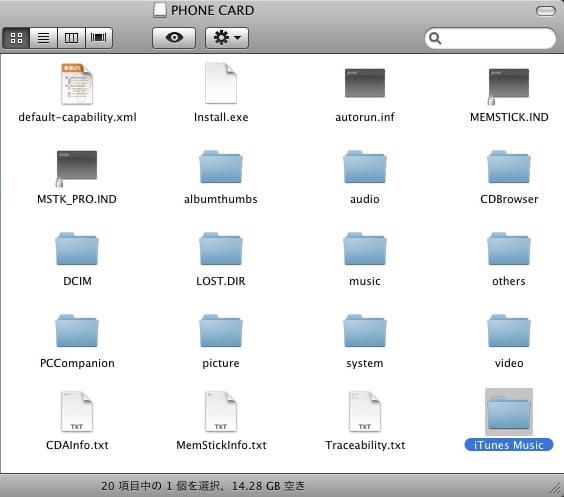Switch to list view mode
Screen dimensions: 564x497
pyautogui.click(x=44, y=38)
